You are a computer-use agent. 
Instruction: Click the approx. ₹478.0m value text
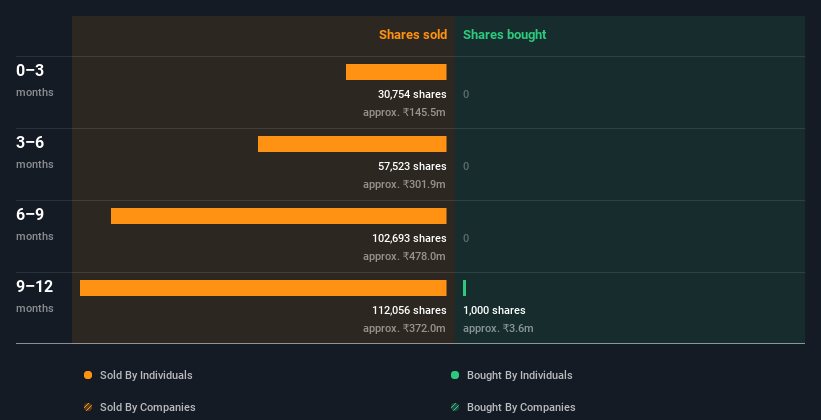pos(404,256)
